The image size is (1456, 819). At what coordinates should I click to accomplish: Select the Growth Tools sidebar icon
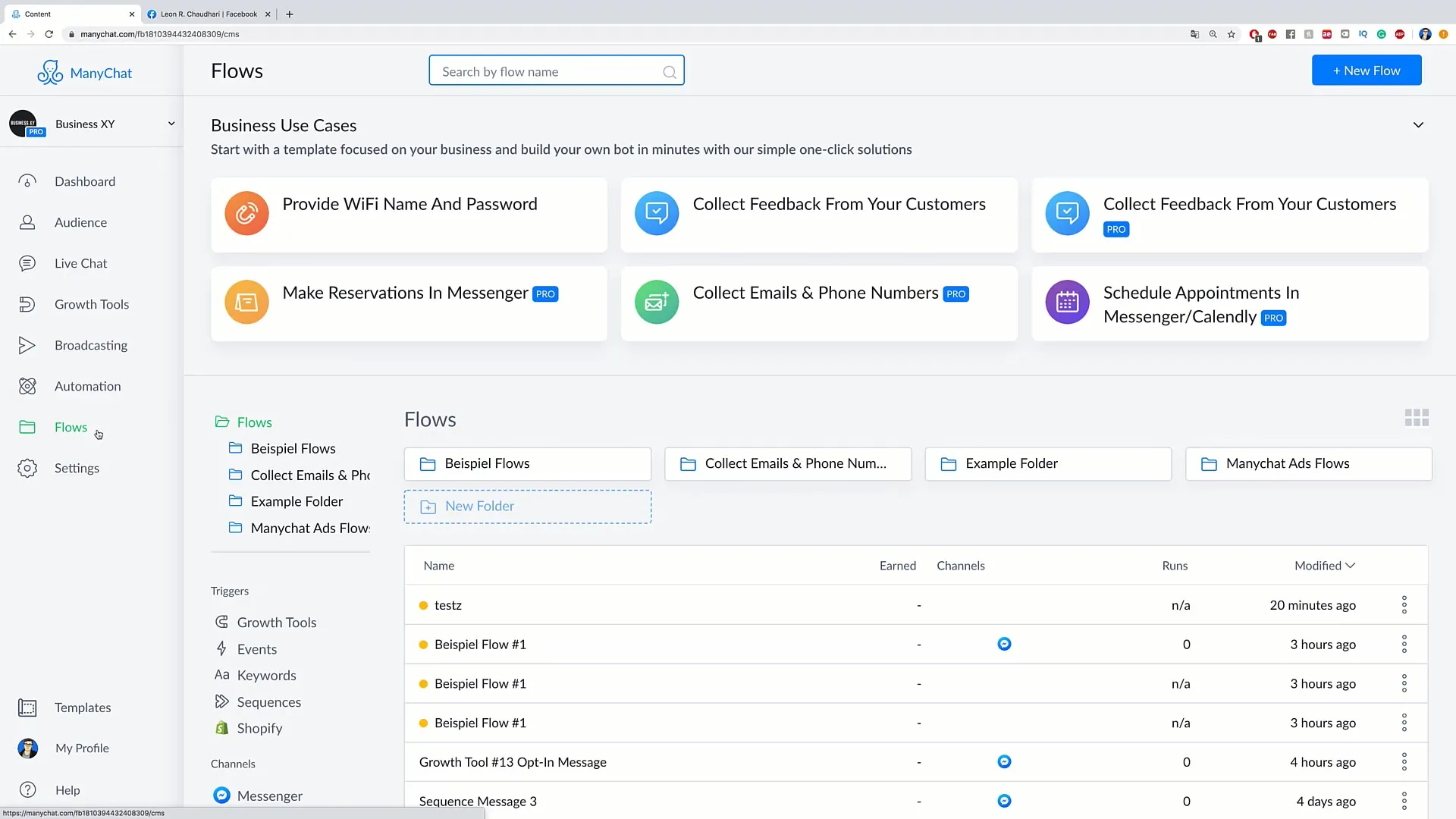pos(26,303)
